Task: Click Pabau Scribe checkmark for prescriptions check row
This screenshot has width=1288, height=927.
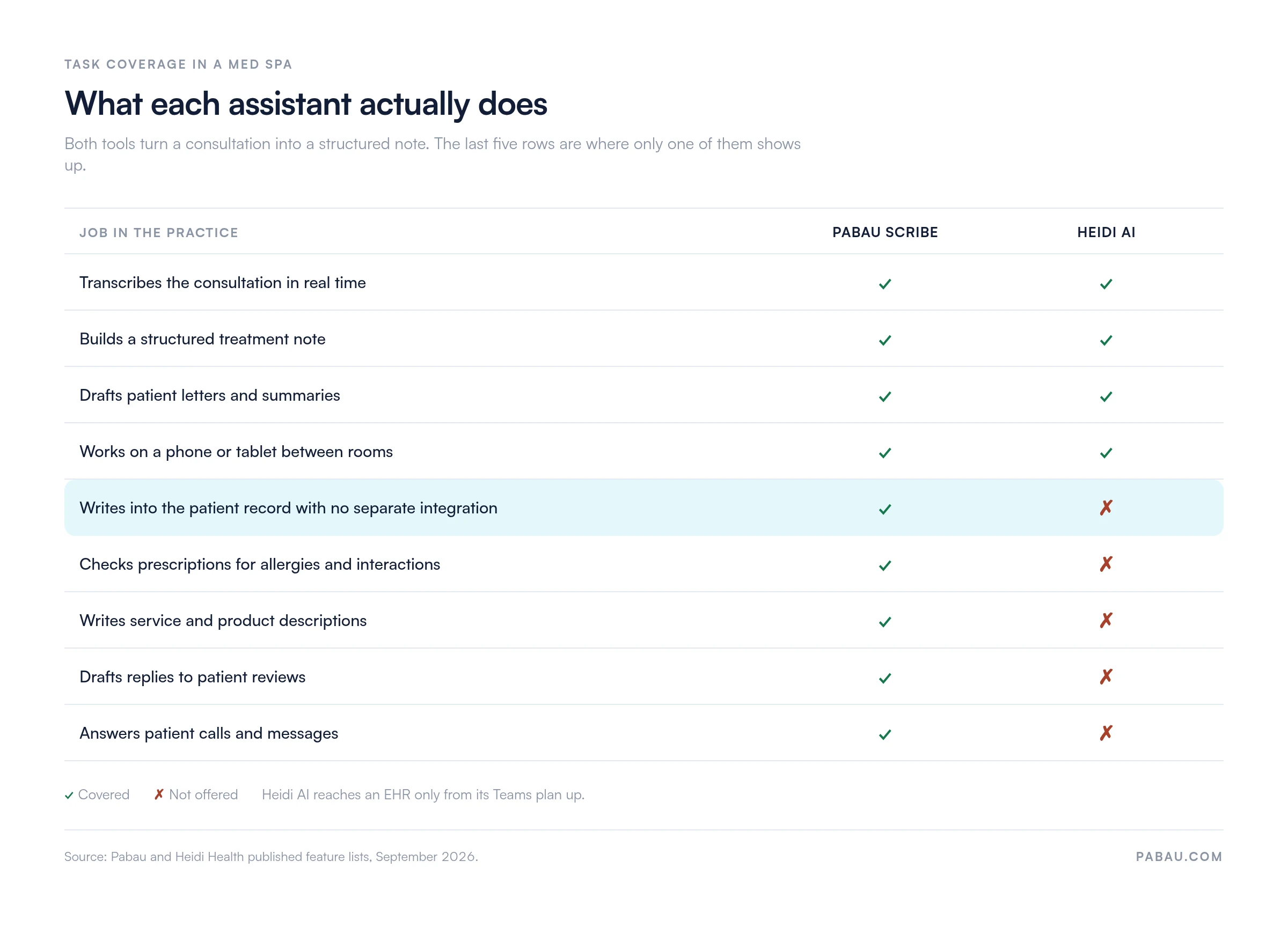Action: point(885,565)
